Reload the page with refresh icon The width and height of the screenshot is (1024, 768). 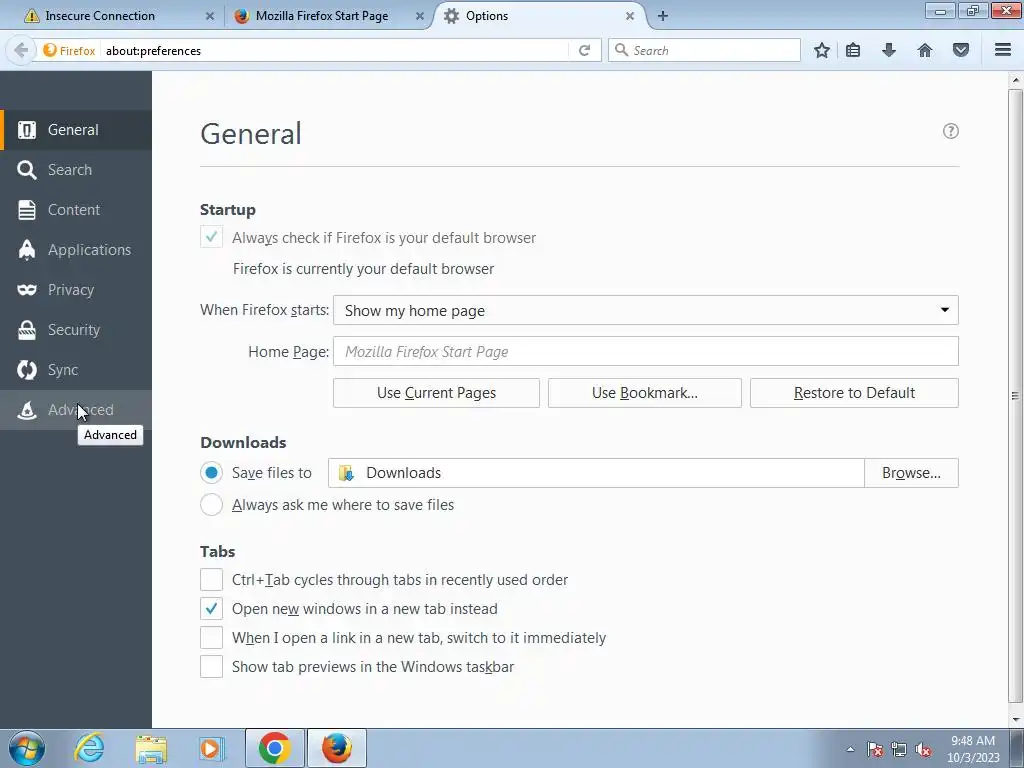pos(584,50)
